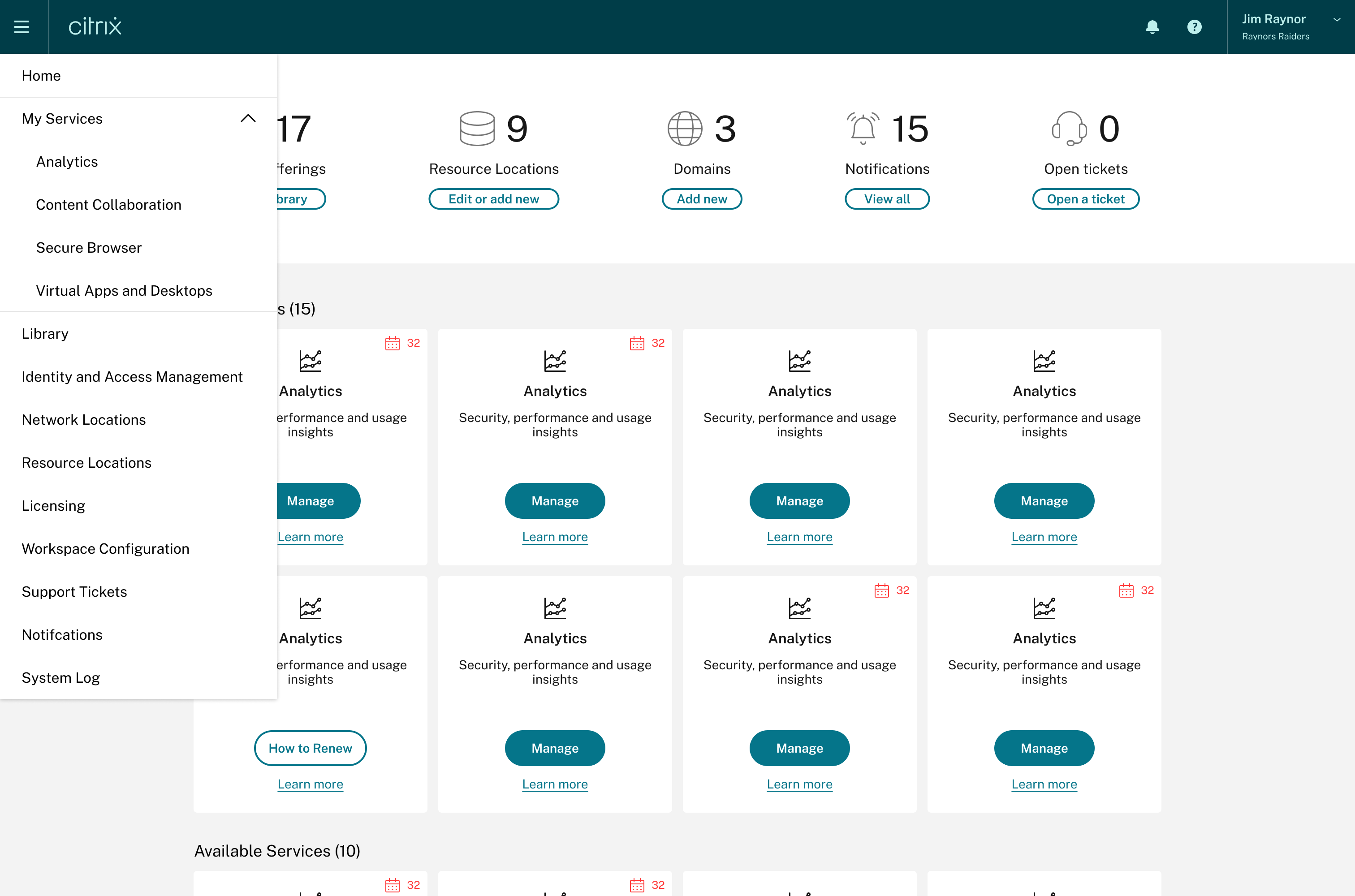This screenshot has width=1355, height=896.
Task: Click the red calendar icon on second Analytics card
Action: (x=637, y=343)
